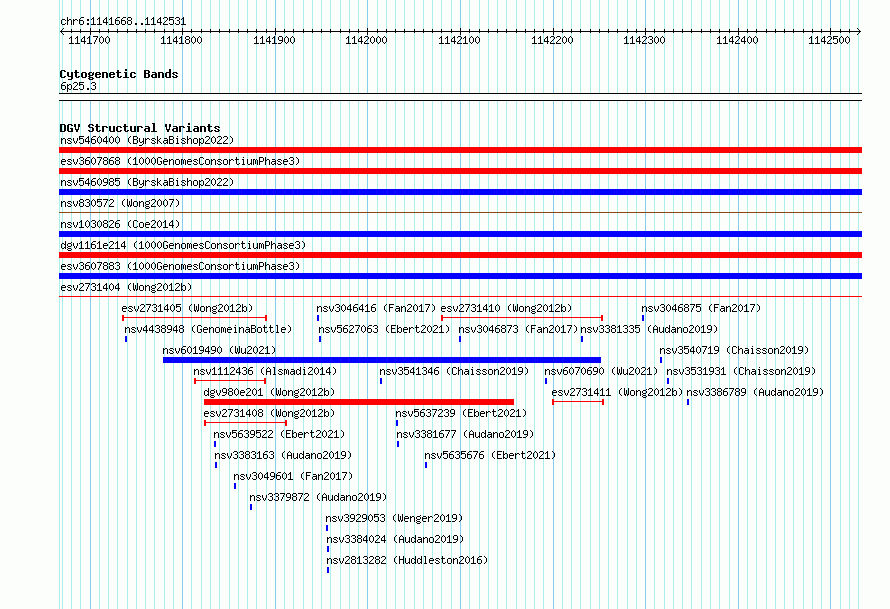Click the nsv830572 (Wong2007) variant label
The height and width of the screenshot is (609, 890).
[120, 203]
